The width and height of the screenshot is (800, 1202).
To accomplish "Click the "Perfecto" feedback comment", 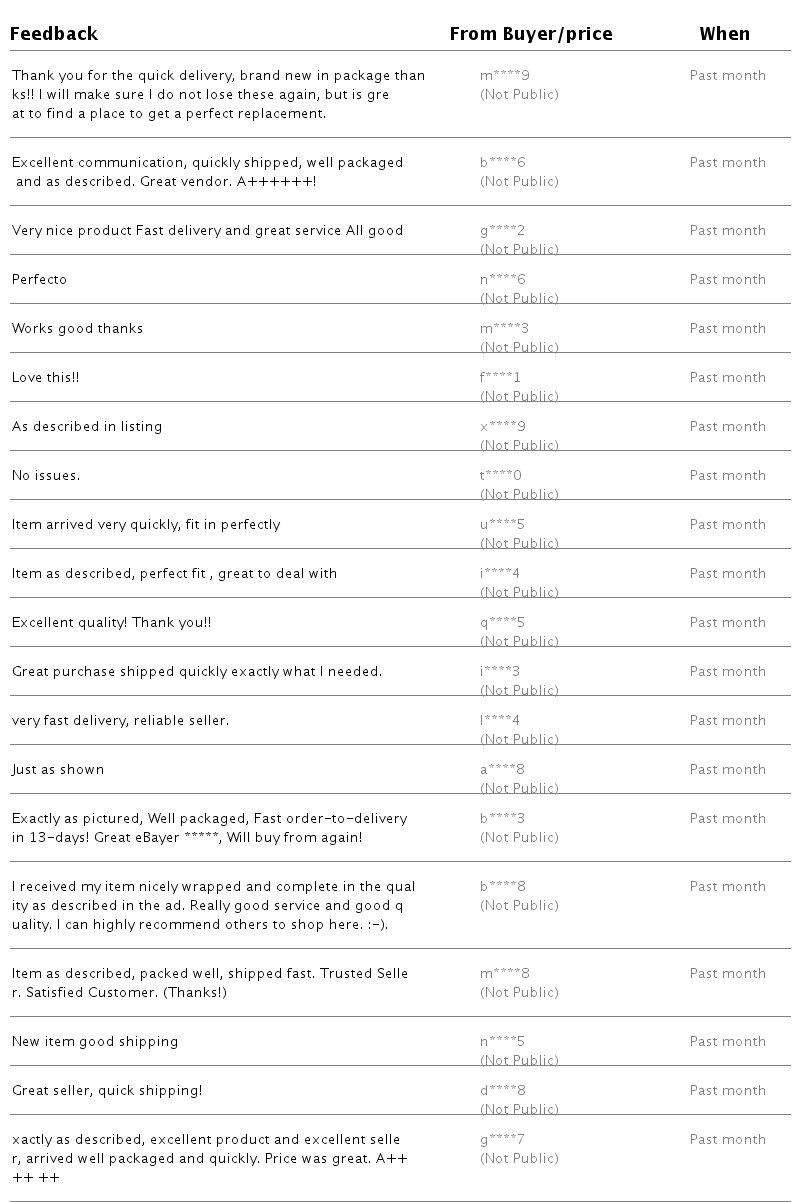I will (39, 279).
